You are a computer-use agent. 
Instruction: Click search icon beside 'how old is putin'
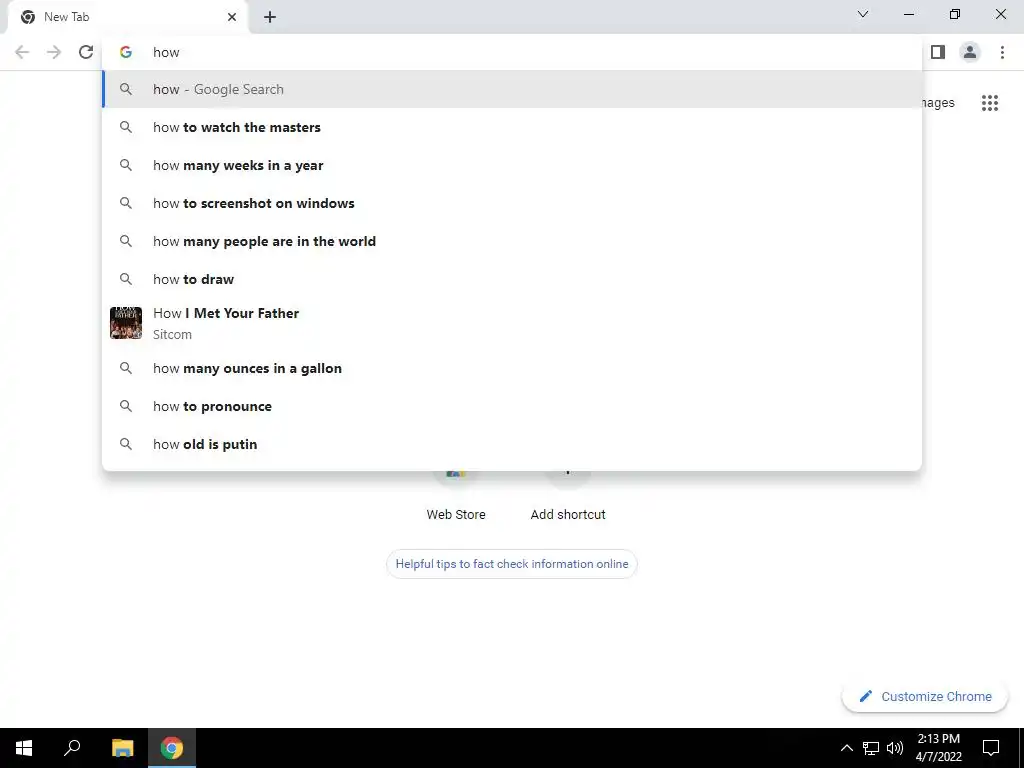(x=126, y=444)
